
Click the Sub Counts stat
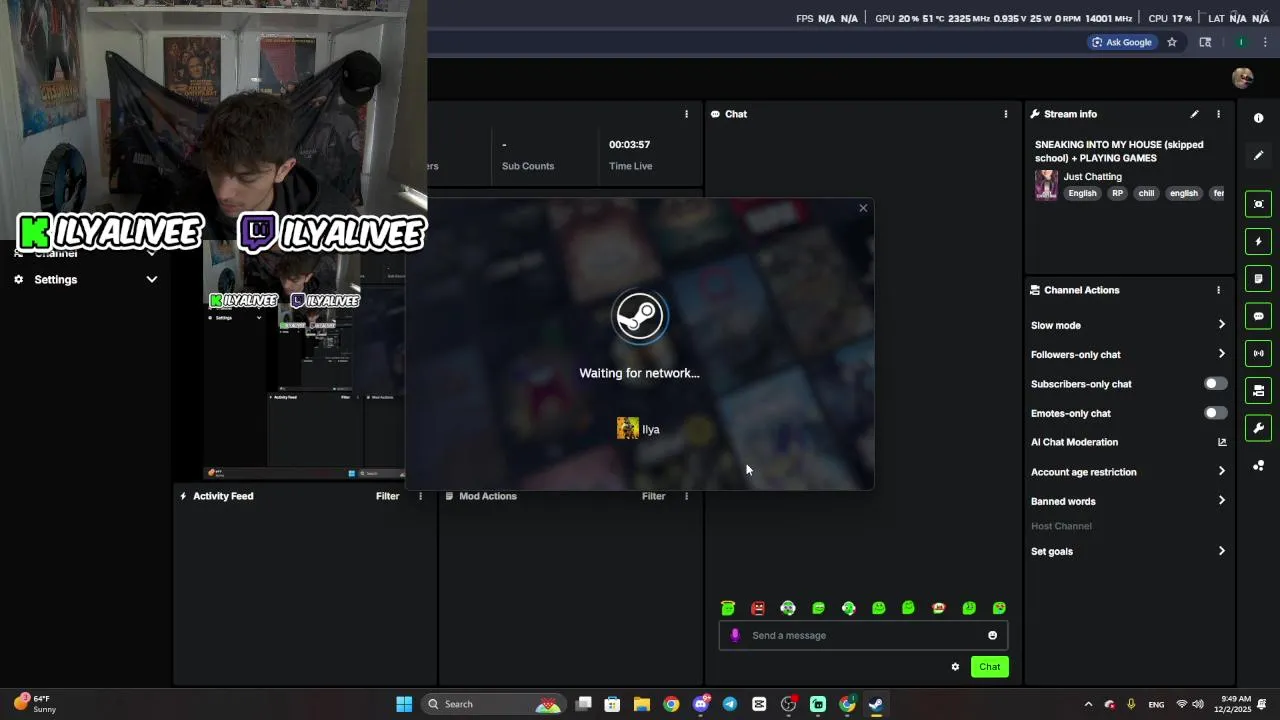[527, 155]
